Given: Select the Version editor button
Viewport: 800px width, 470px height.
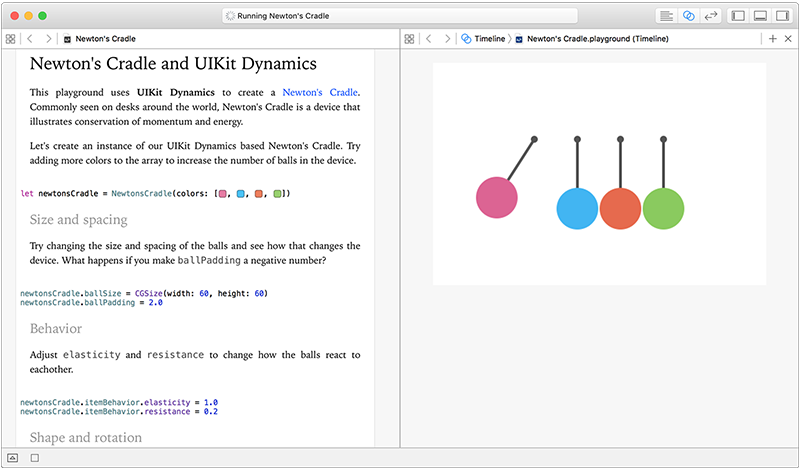Looking at the screenshot, I should pos(711,16).
